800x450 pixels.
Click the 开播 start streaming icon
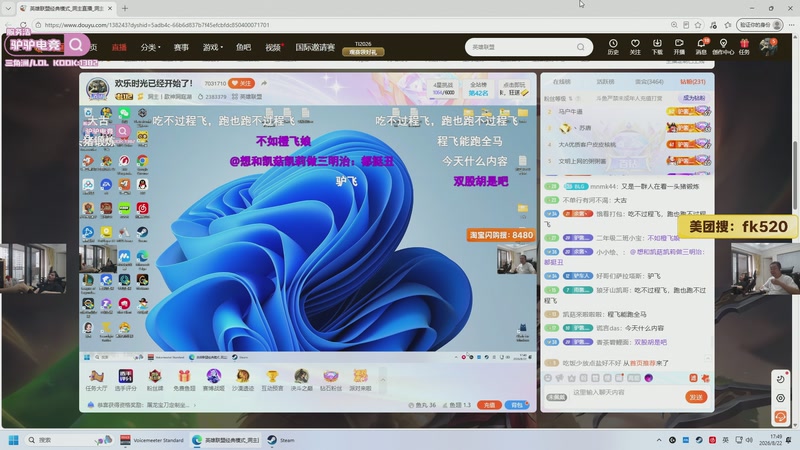tap(679, 46)
